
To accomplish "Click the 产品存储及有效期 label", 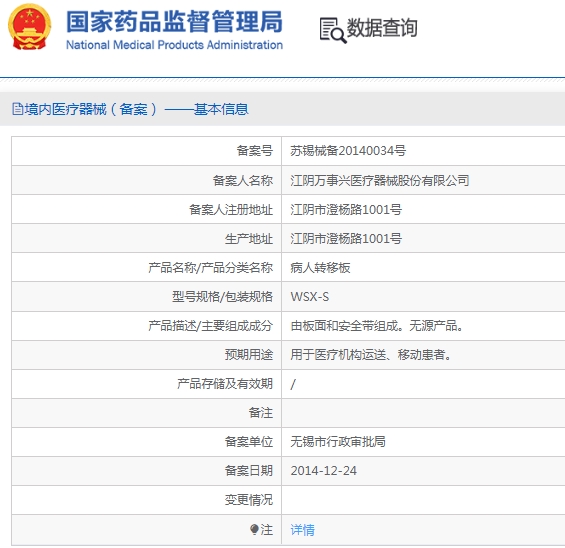I will 225,384.
